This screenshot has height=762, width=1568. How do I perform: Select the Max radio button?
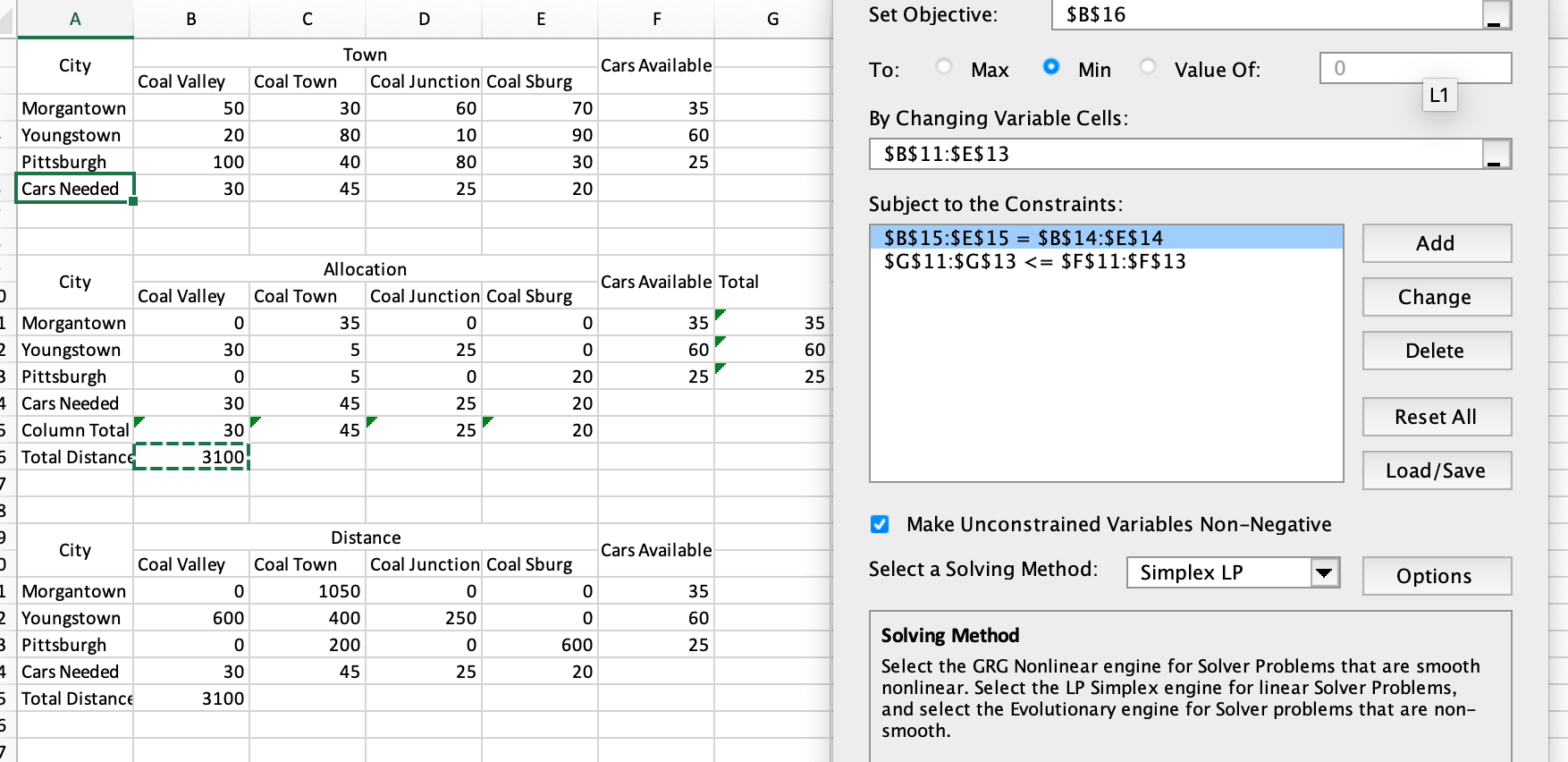pyautogui.click(x=944, y=67)
